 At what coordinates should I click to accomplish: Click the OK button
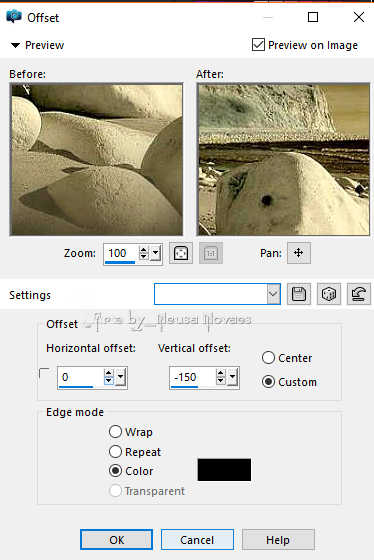pyautogui.click(x=116, y=540)
